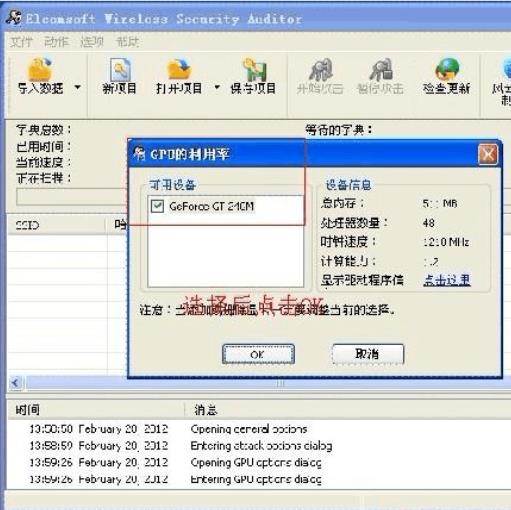Click the Start Attack (开始攻击) icon
Screen dimensions: 511x510
pyautogui.click(x=320, y=69)
